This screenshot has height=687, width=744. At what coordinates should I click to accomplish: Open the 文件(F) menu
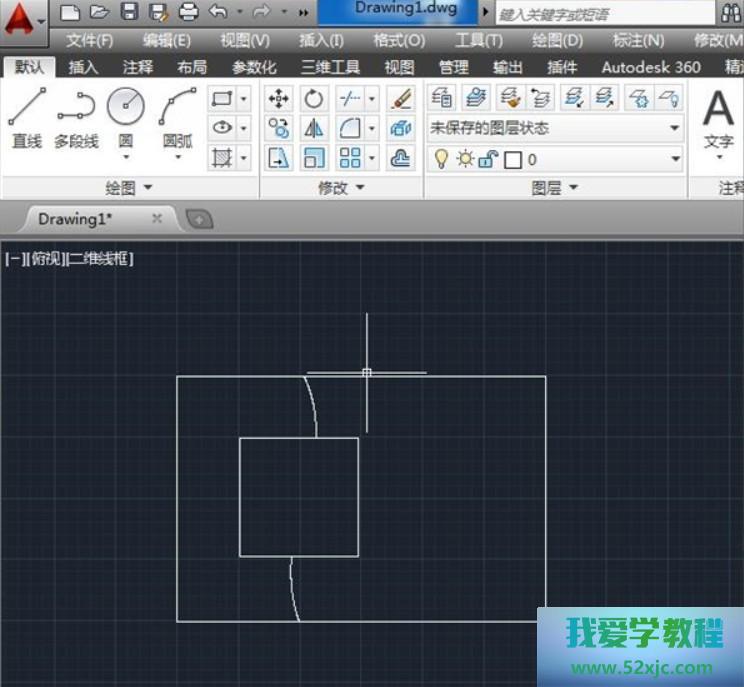[89, 40]
